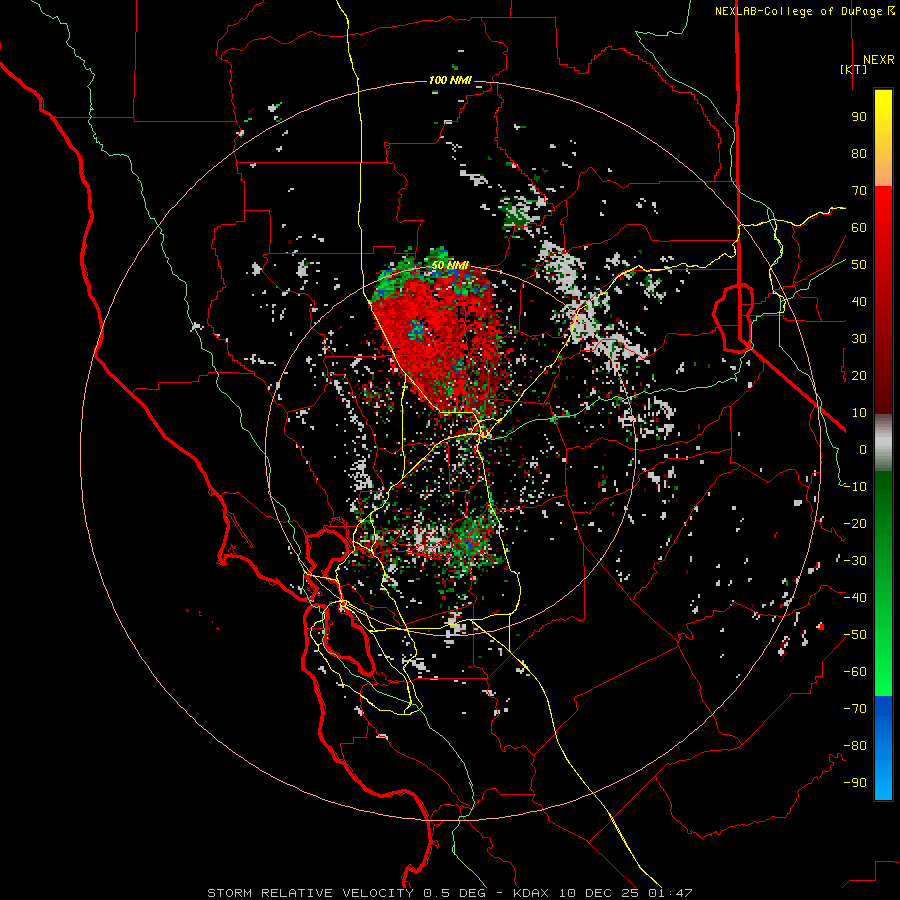Pick the gray zero-velocity color bar segment
The height and width of the screenshot is (900, 900).
[883, 442]
